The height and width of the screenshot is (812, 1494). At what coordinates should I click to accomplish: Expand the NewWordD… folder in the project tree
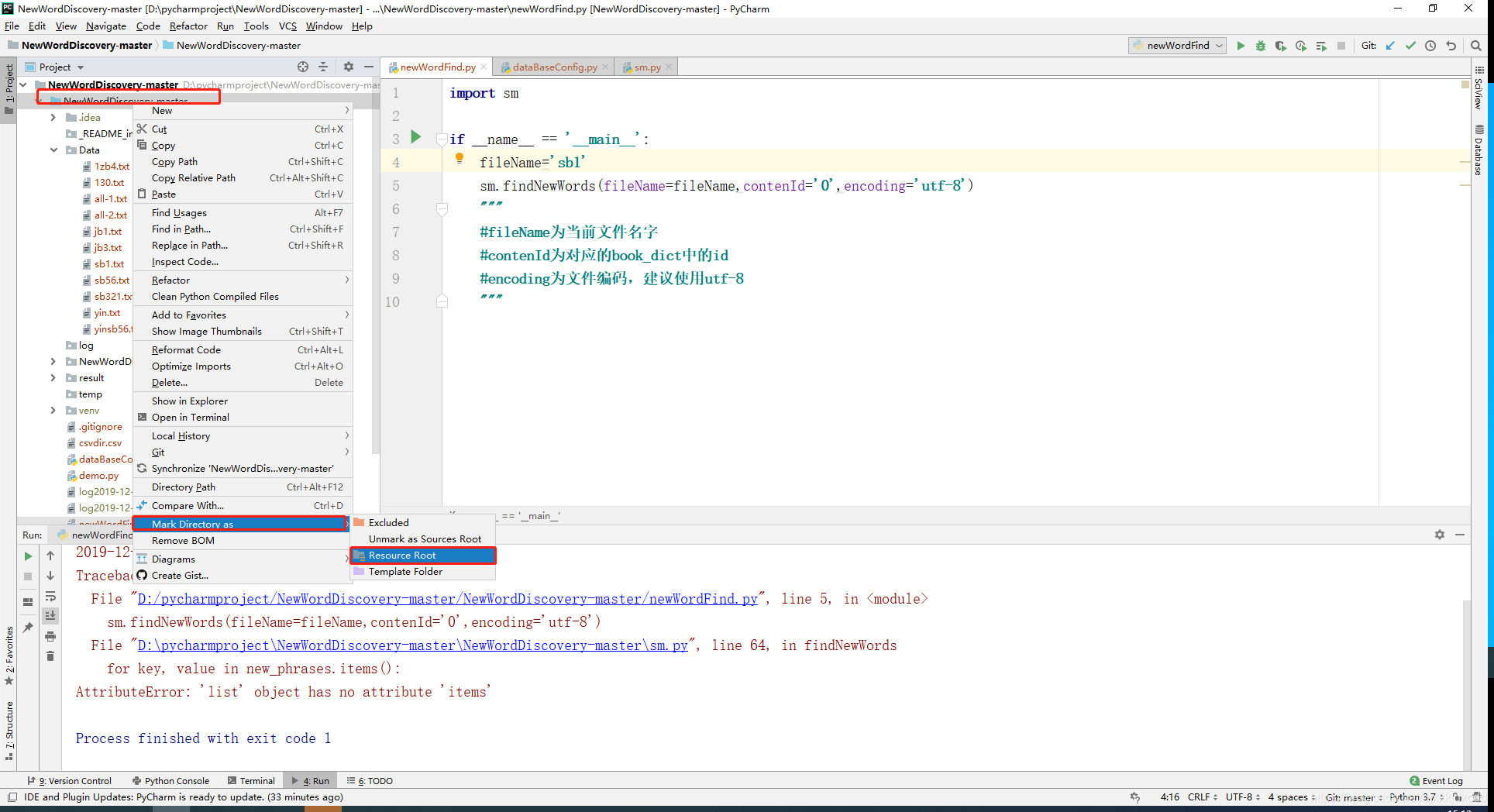click(x=53, y=362)
